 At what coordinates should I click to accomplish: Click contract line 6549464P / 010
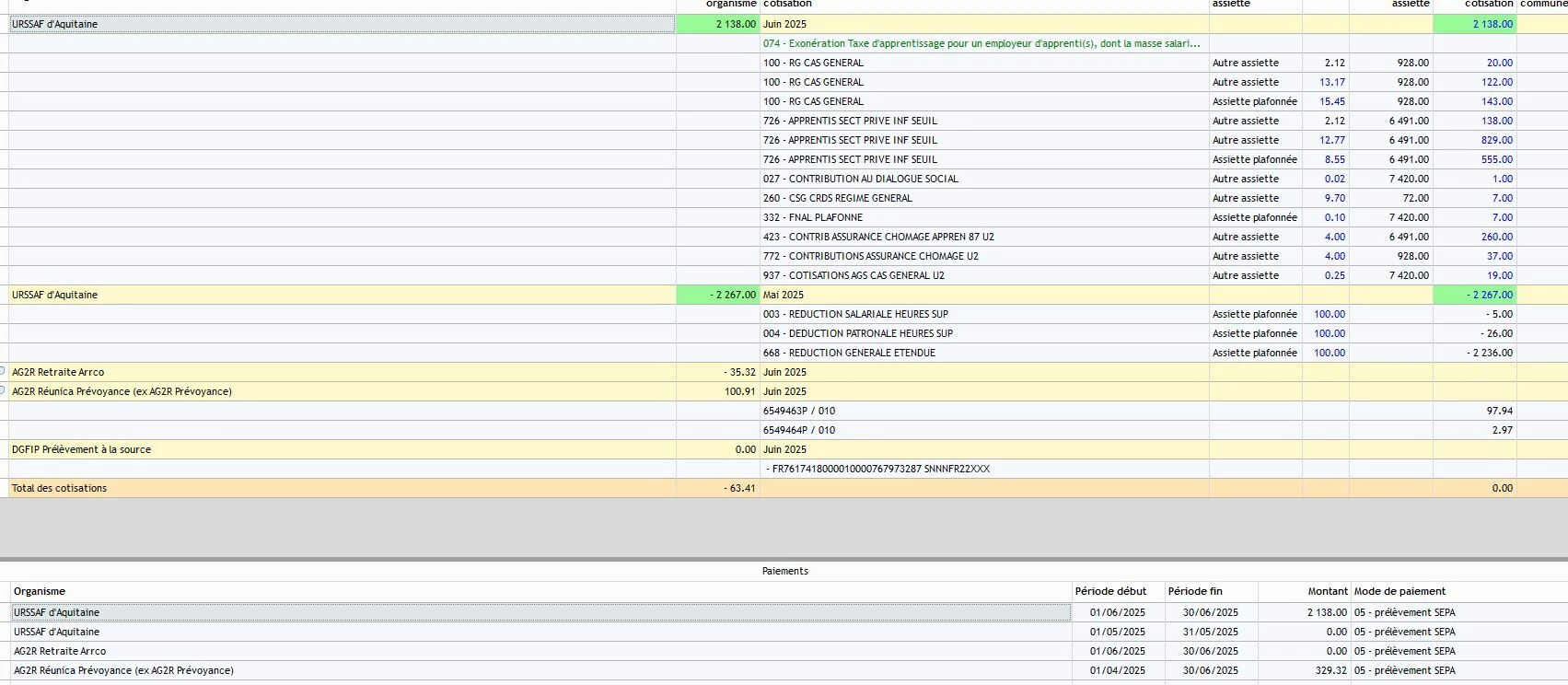799,430
